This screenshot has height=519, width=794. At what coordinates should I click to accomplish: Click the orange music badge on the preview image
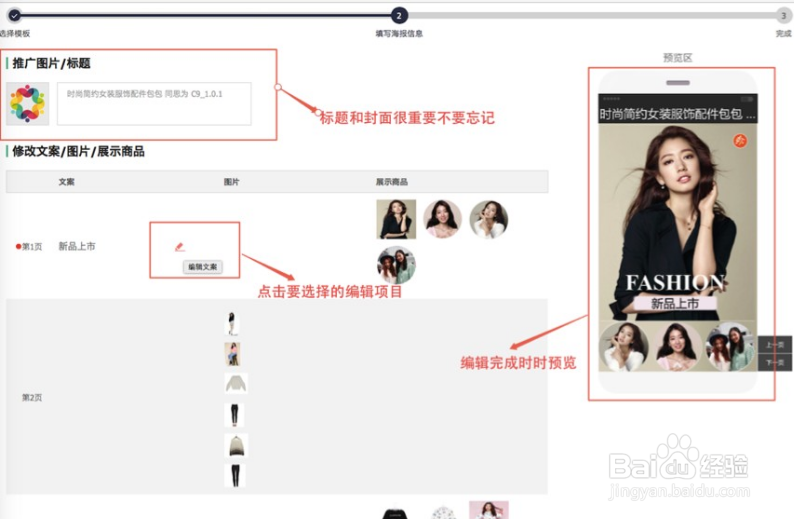pos(740,140)
